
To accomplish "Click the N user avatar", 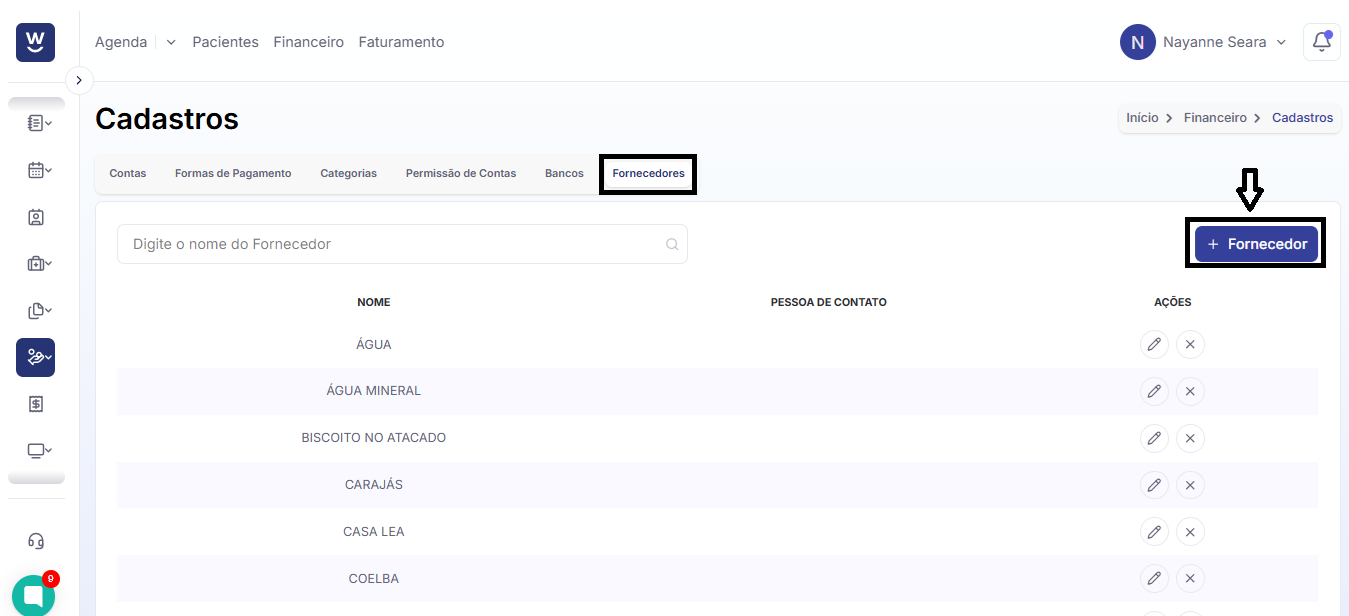I will coord(1138,42).
